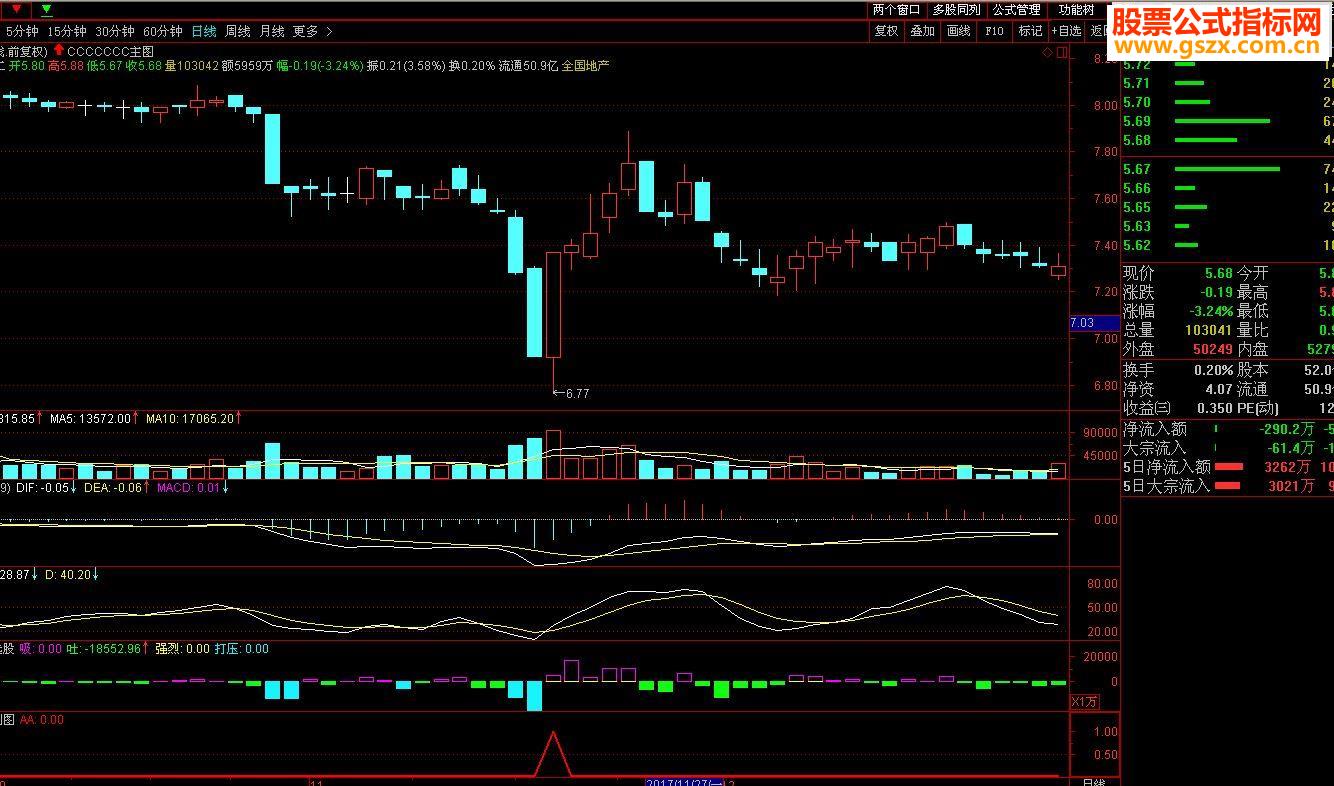Click the 6.77 low price marker
The image size is (1334, 786).
(x=572, y=394)
